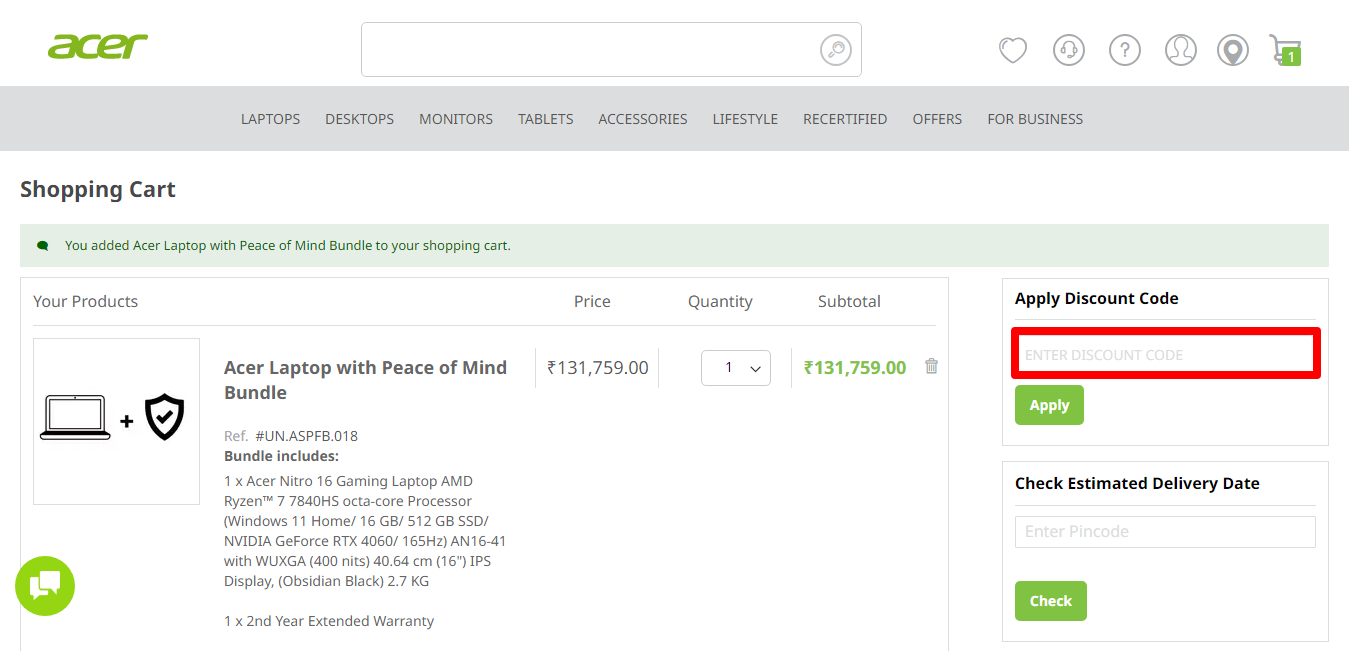Open help with the question mark icon
The width and height of the screenshot is (1349, 651).
click(1124, 49)
